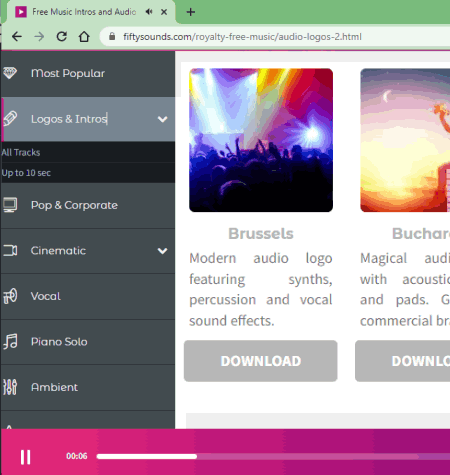Click the Download button under the Bucharest card
Screen dimensions: 450x475
(x=403, y=361)
